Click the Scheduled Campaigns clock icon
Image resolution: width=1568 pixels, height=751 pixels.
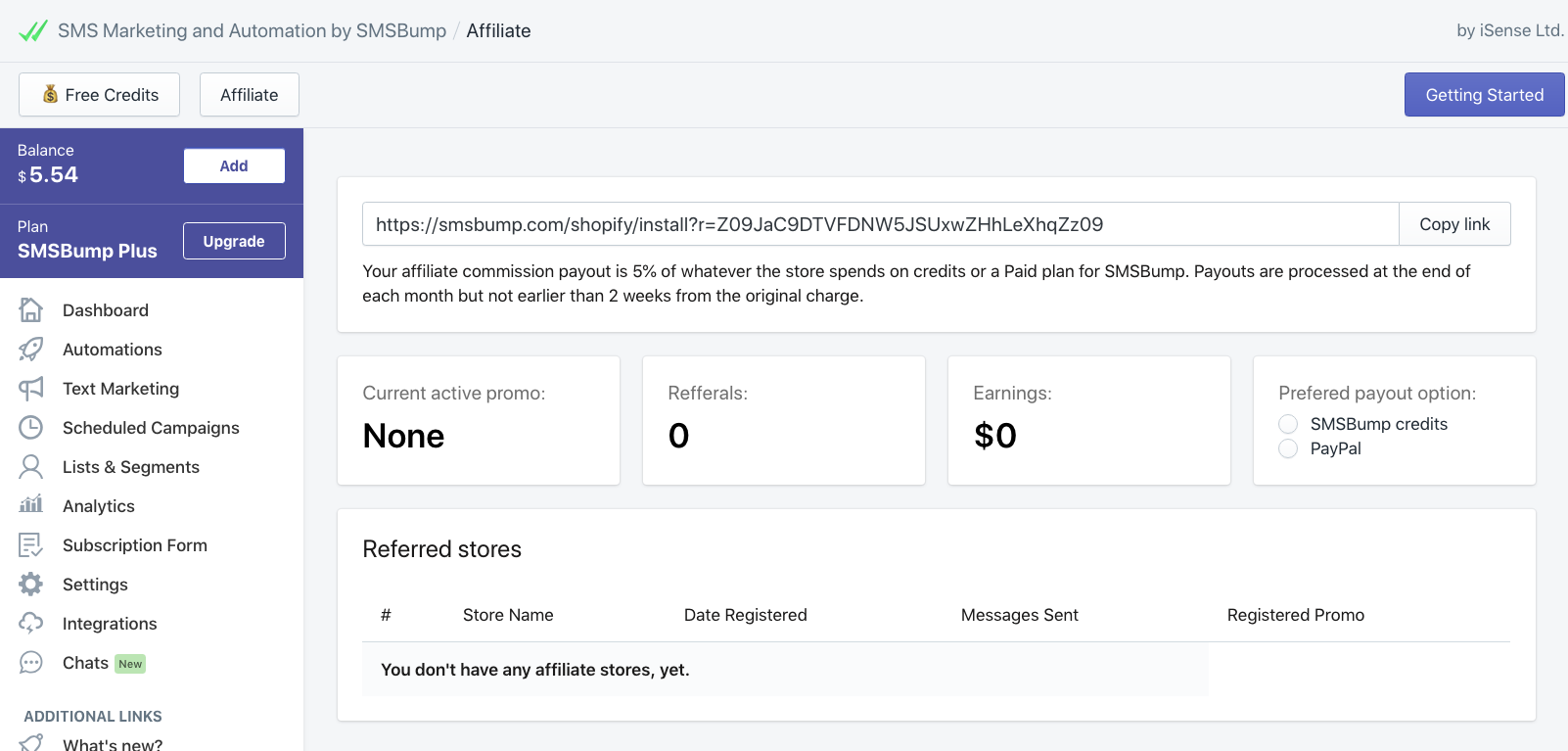point(31,428)
